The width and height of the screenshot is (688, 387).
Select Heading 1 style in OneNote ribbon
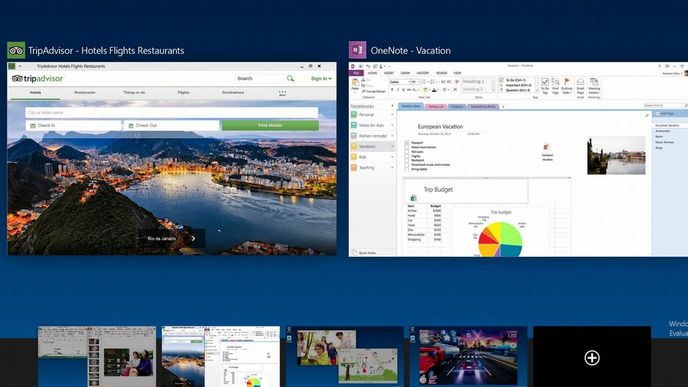[476, 82]
